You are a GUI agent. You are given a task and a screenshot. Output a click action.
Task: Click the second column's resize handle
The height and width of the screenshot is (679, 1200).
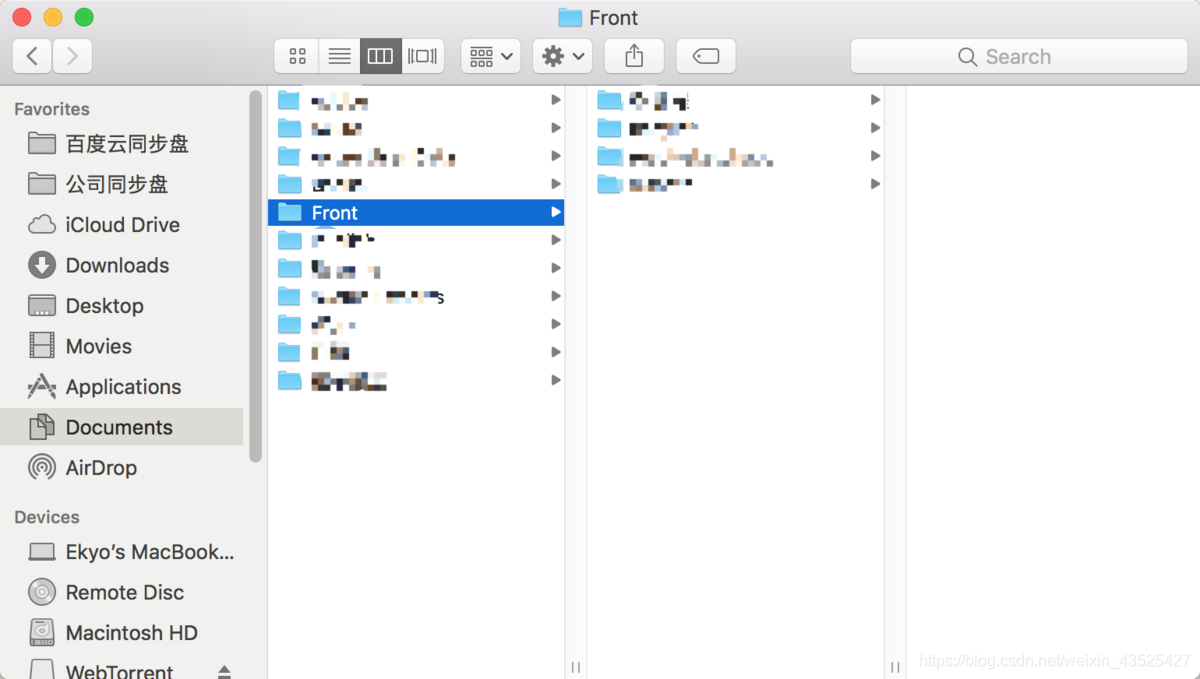895,667
